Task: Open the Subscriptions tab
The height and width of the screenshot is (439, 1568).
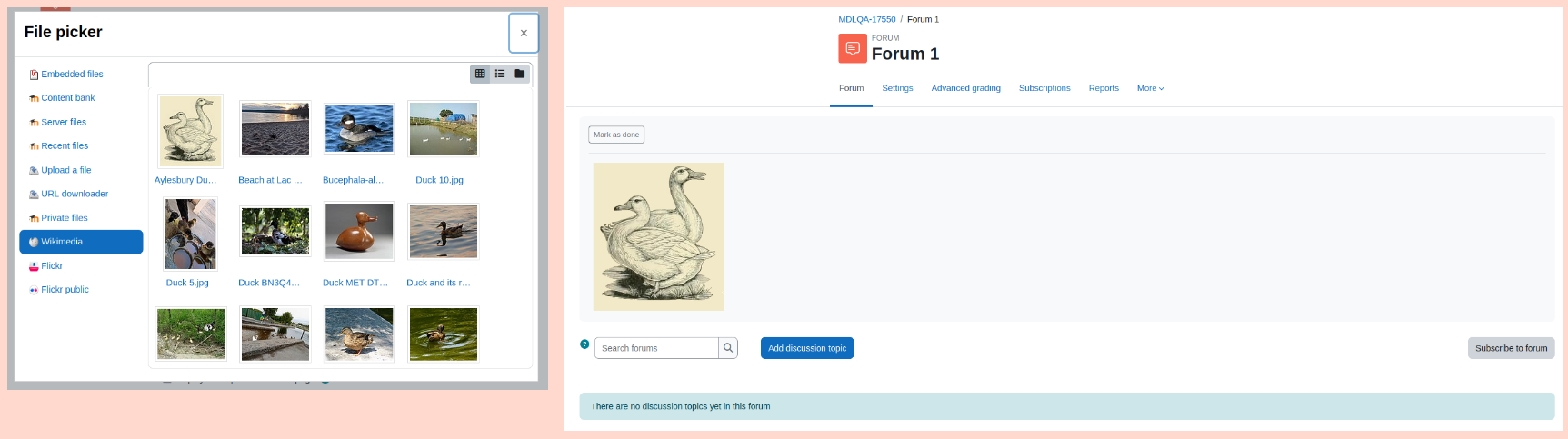Action: [1044, 88]
